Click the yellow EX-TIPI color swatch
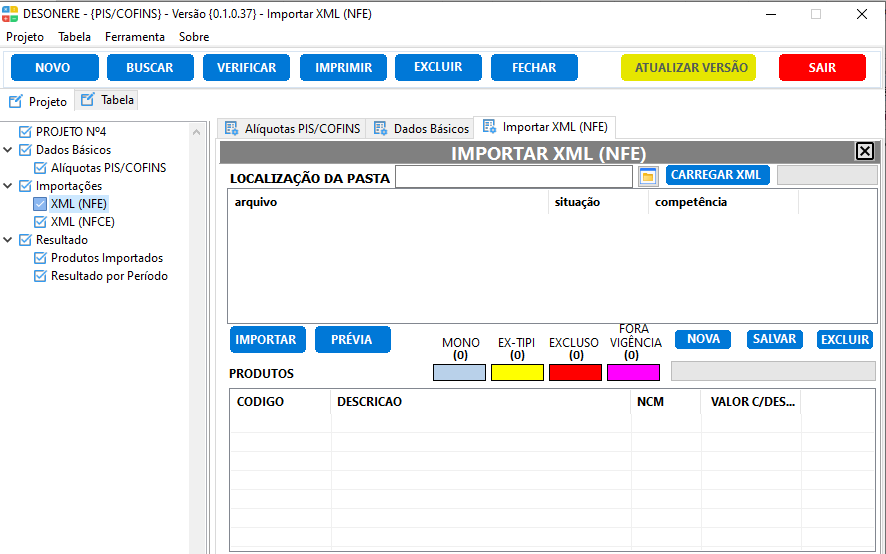 (x=517, y=373)
